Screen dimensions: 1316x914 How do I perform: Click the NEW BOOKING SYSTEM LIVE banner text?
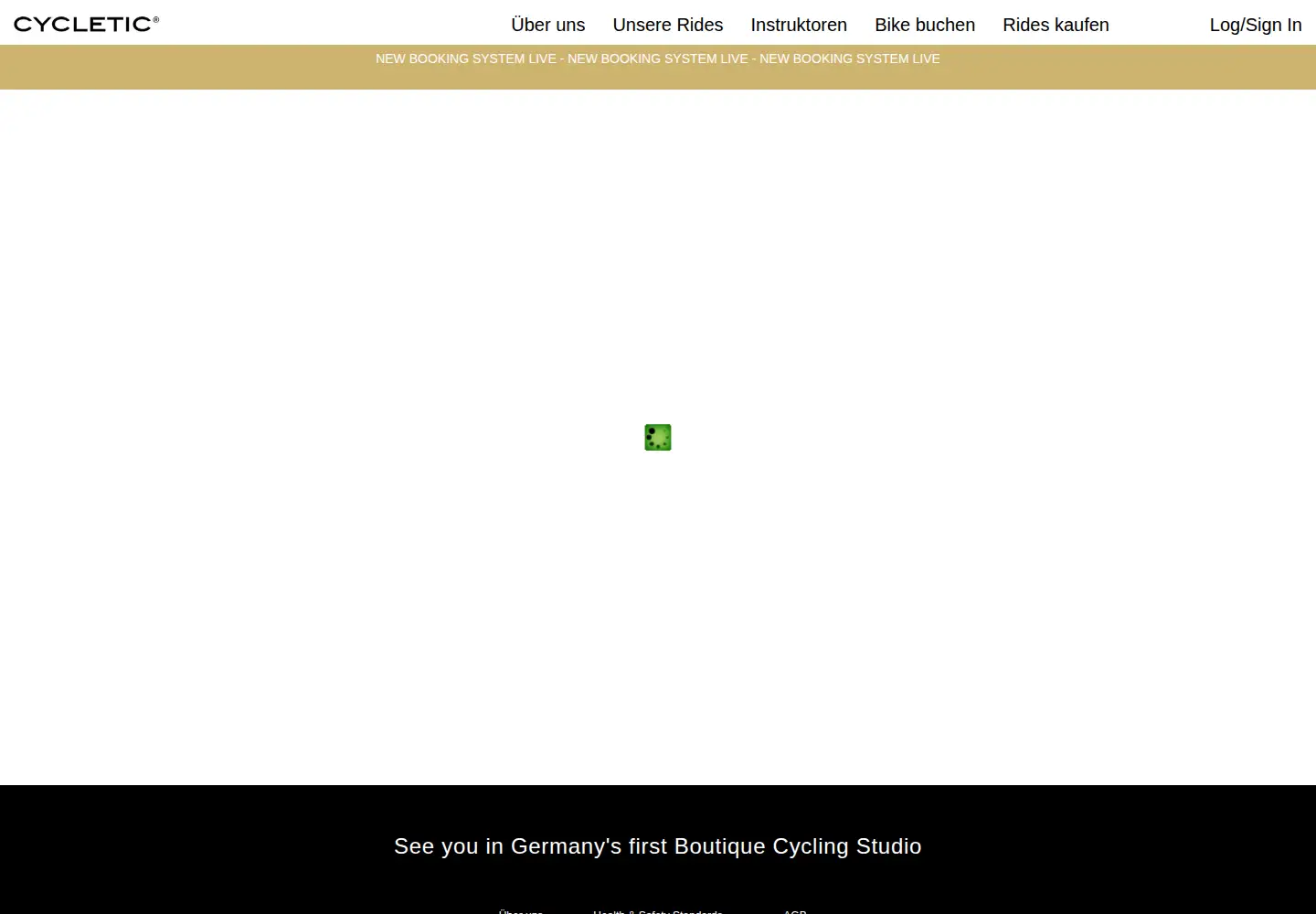coord(658,58)
